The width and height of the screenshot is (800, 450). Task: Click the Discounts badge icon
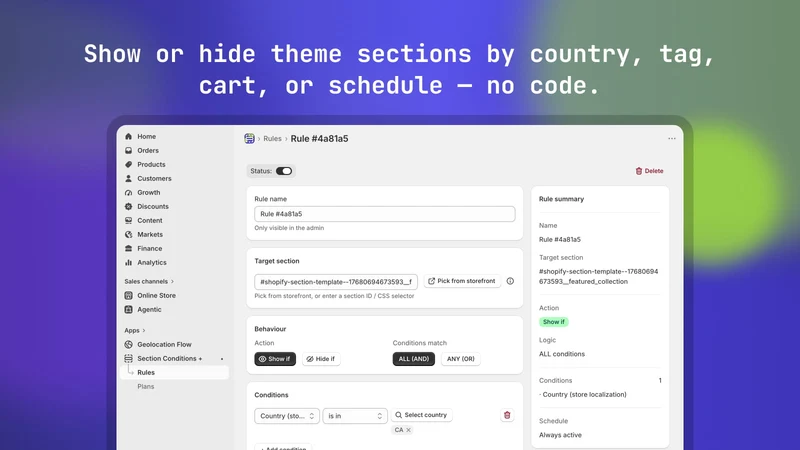point(129,207)
